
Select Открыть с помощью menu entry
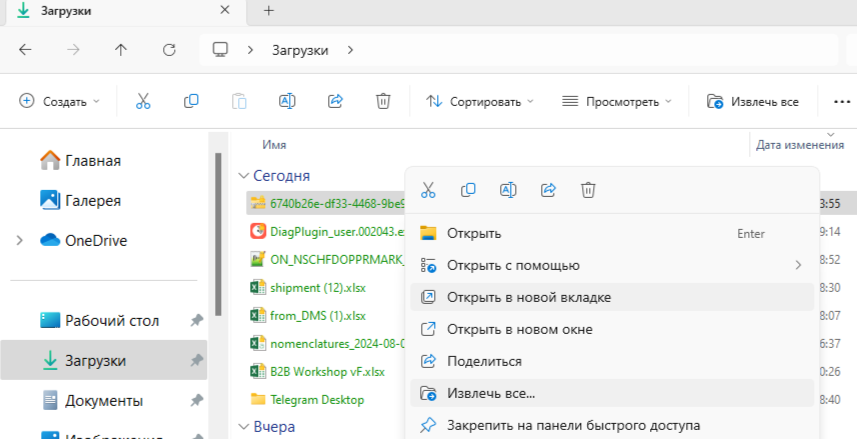612,265
